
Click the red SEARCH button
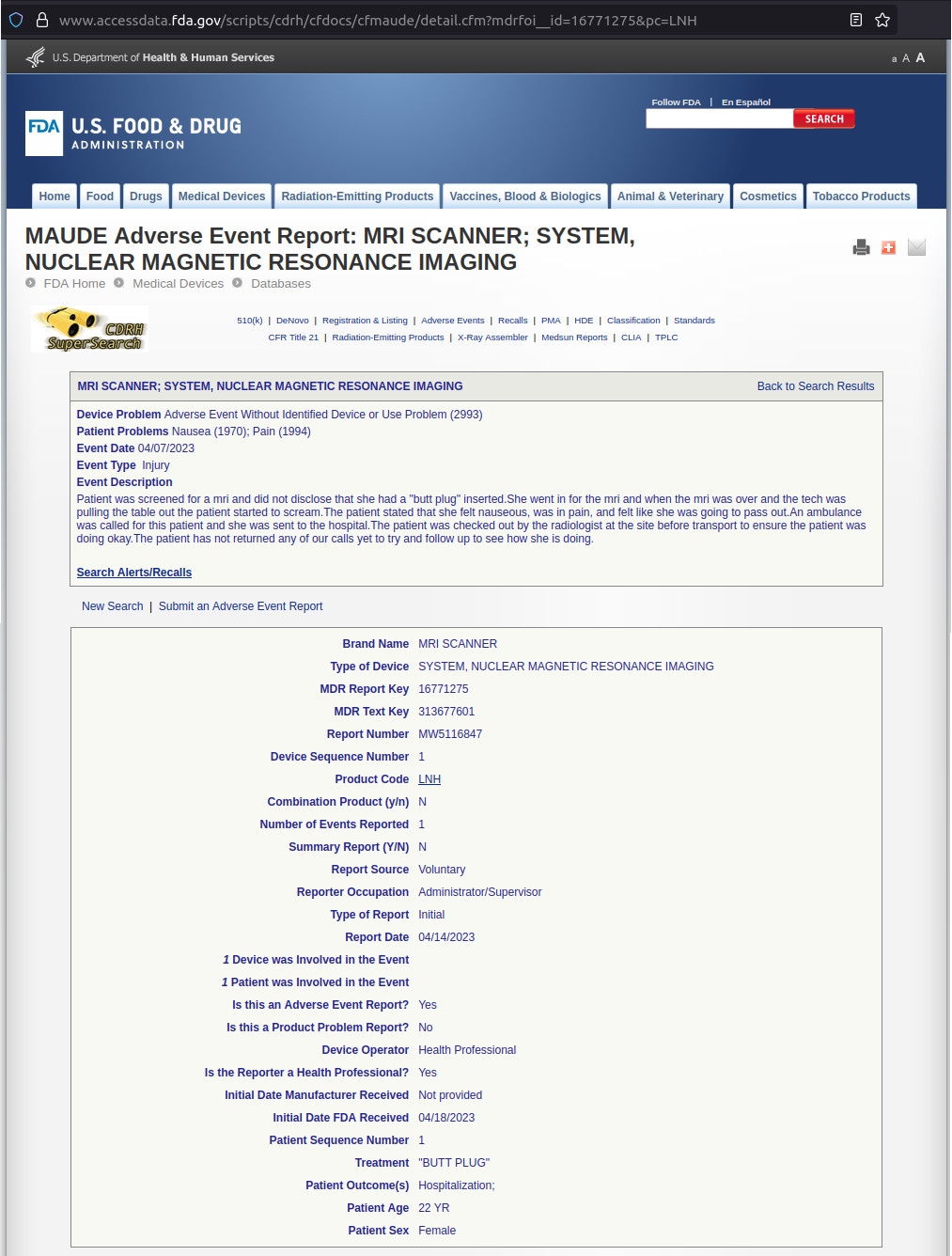(x=824, y=118)
